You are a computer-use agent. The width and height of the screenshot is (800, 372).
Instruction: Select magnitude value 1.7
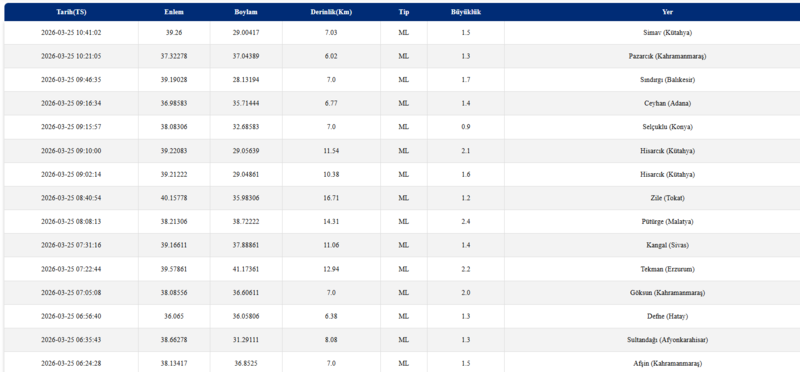click(465, 80)
